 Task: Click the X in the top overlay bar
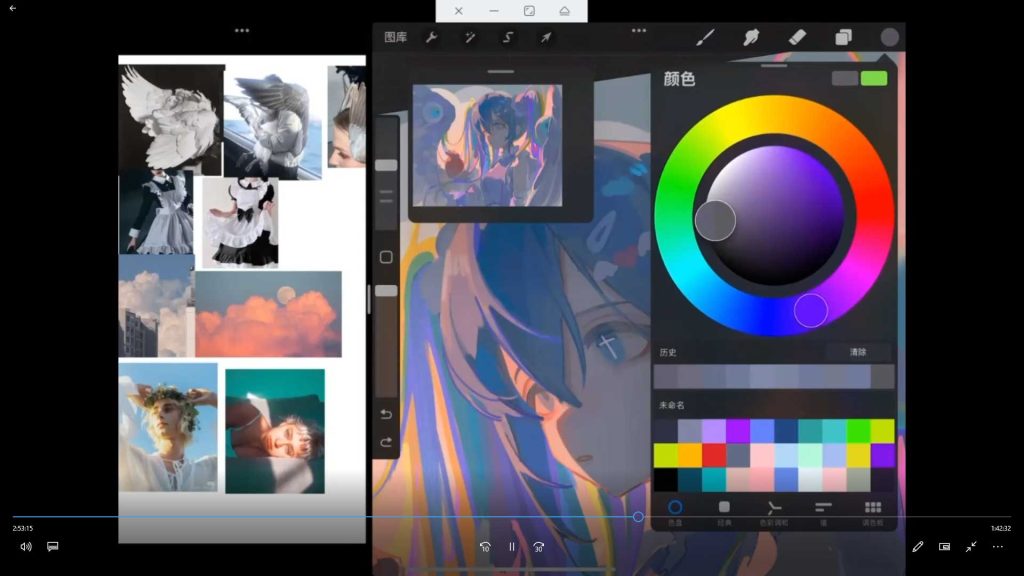tap(458, 11)
